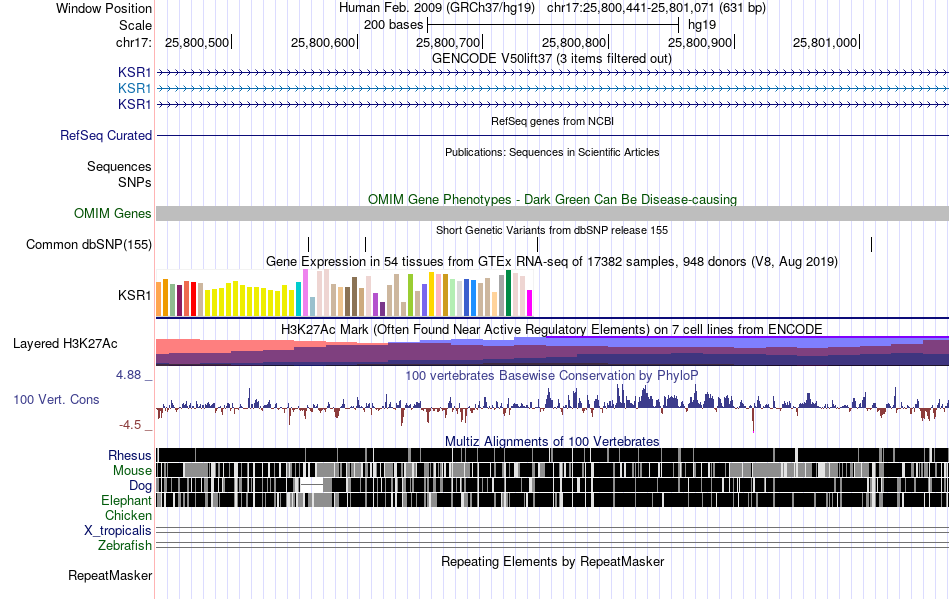Open H3K27Ac Mark ENCODE track title

tap(552, 329)
